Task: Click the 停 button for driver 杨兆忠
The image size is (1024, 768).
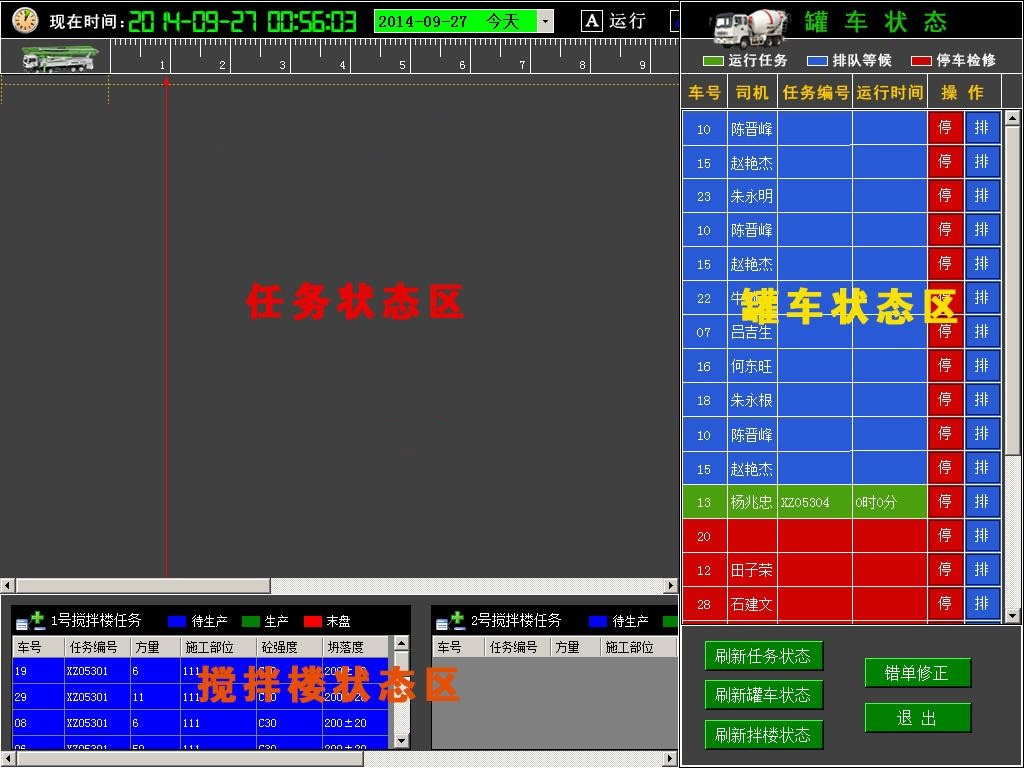Action: tap(945, 502)
